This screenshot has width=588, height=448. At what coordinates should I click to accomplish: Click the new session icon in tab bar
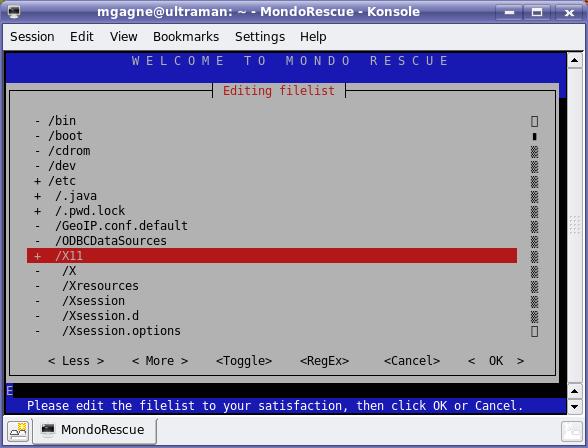pos(18,431)
